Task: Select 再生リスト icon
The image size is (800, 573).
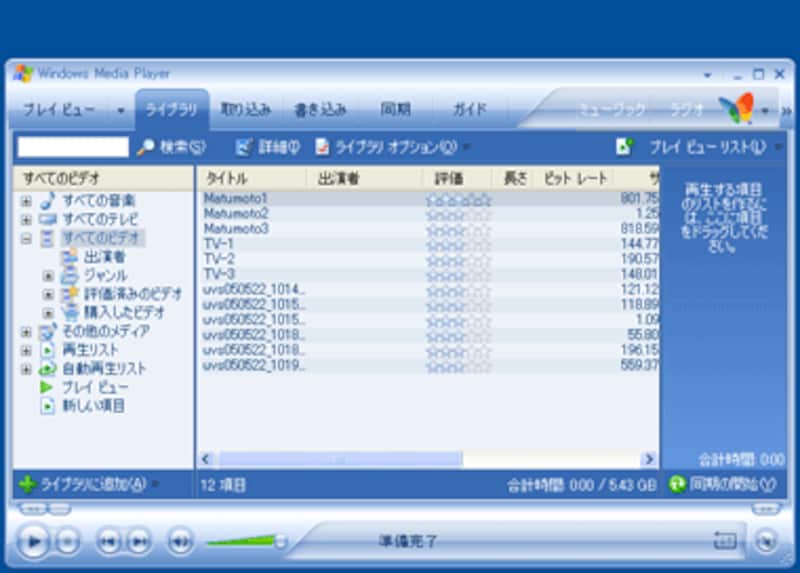Action: tap(47, 351)
